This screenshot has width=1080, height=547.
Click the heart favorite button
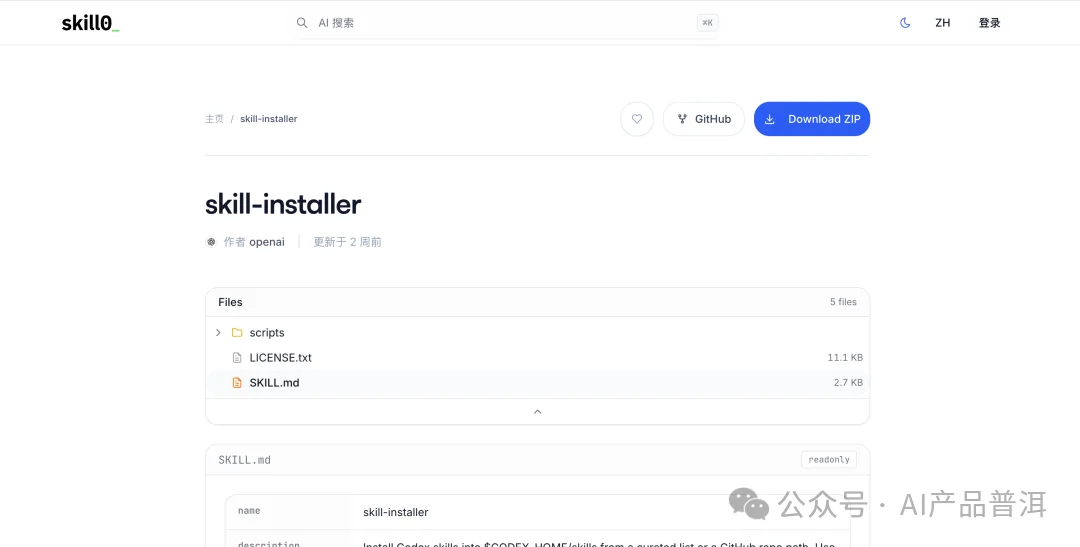point(637,119)
